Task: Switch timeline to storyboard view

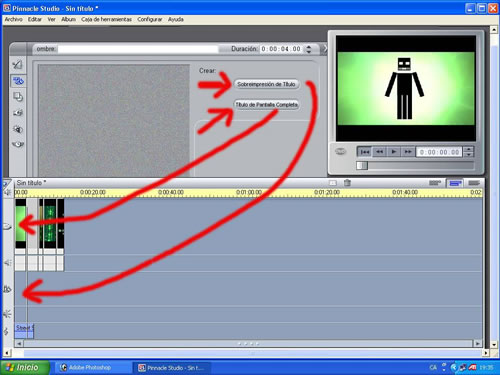Action: coord(435,183)
